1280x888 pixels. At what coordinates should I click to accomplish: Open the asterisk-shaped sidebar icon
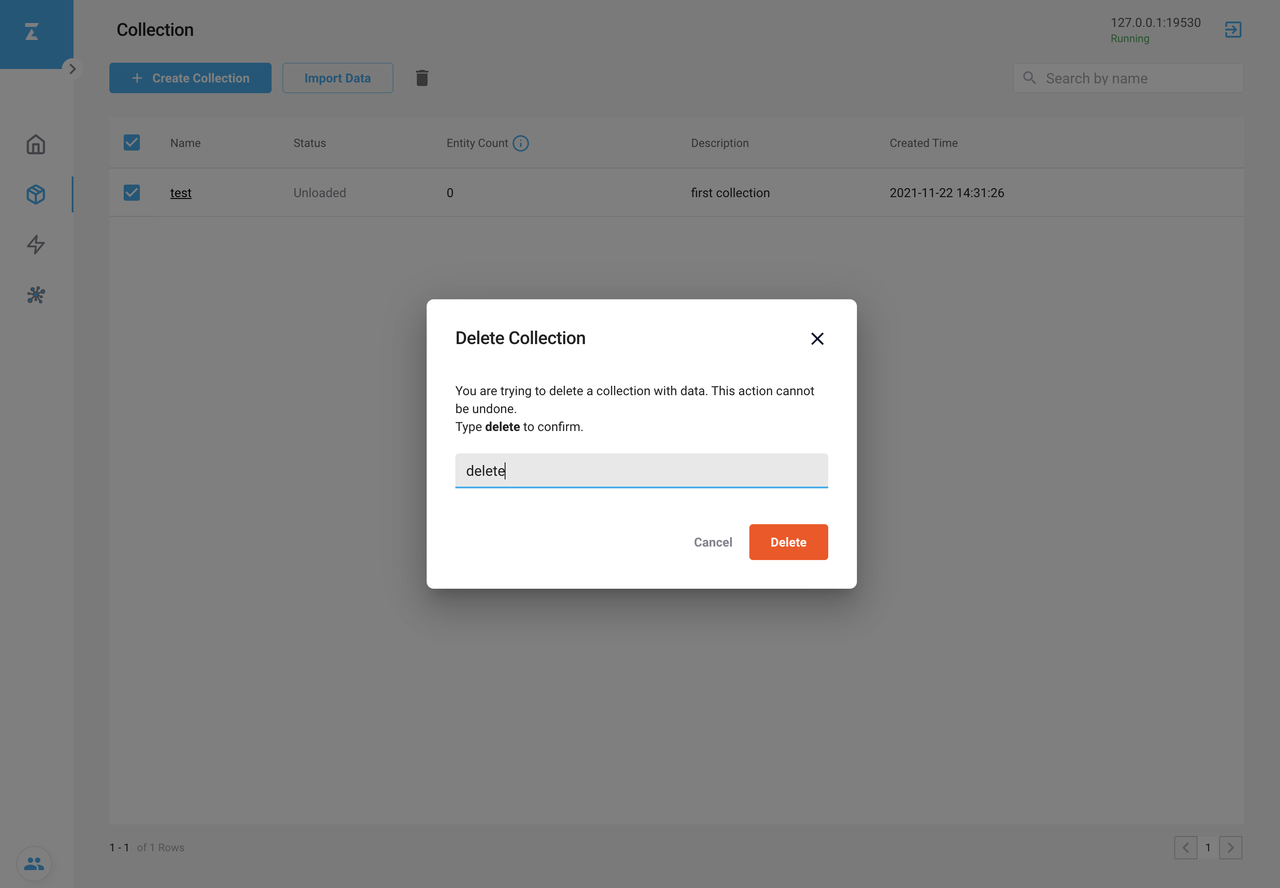36,295
